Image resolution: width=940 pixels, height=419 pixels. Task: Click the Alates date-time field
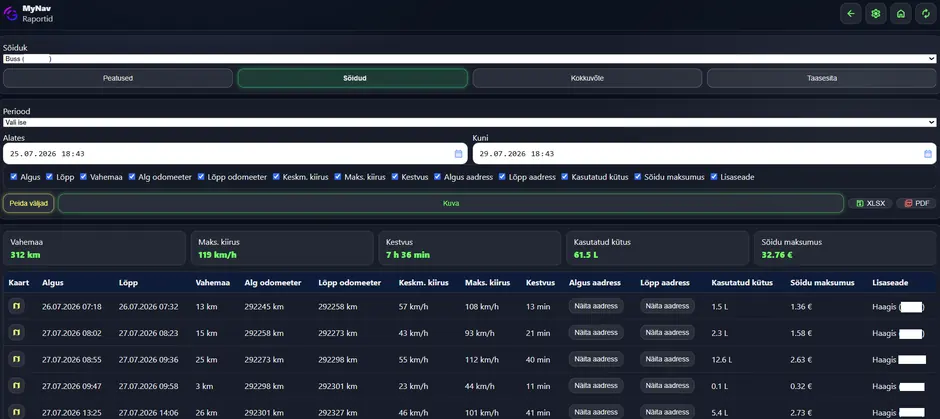(x=235, y=153)
